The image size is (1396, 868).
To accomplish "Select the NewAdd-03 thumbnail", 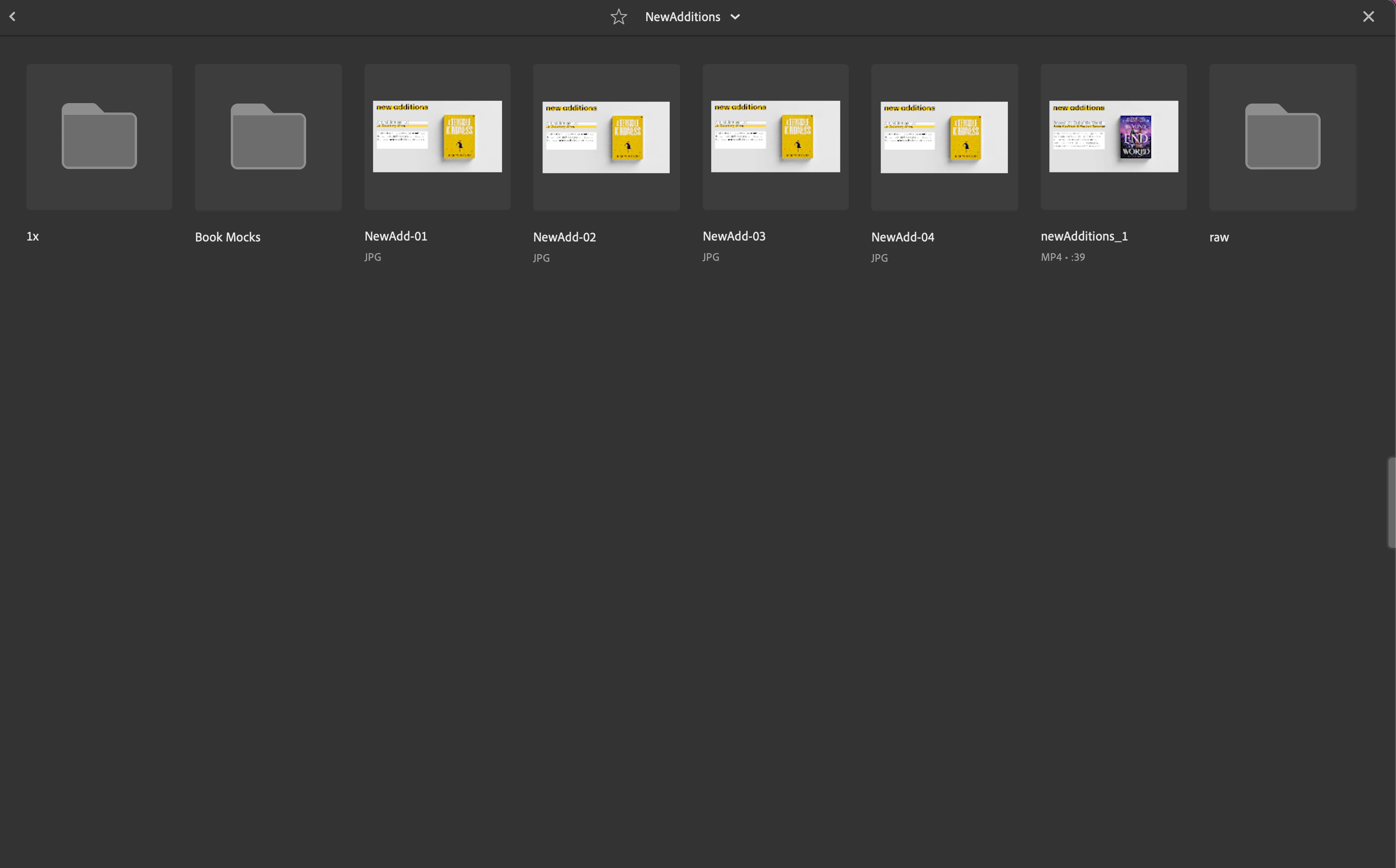I will coord(775,137).
